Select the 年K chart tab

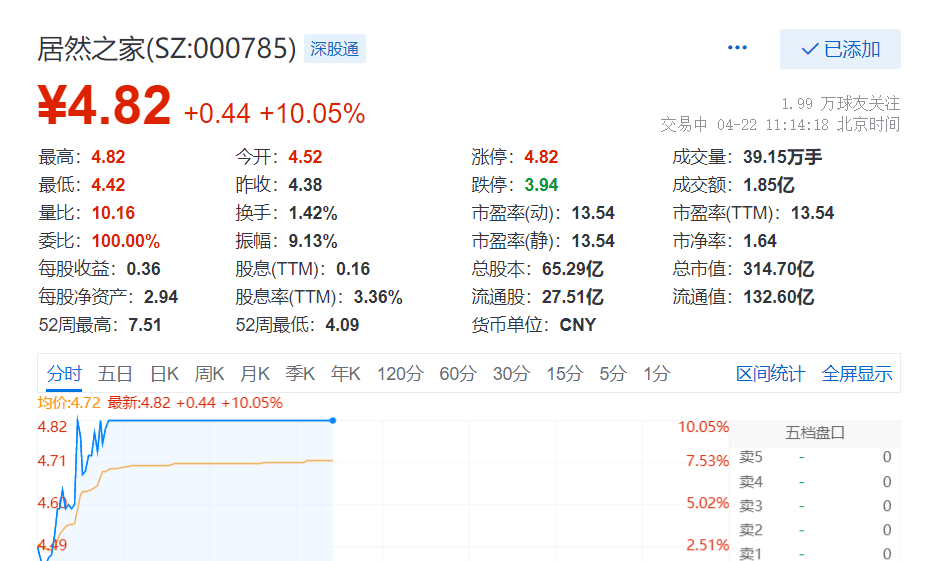click(x=345, y=374)
